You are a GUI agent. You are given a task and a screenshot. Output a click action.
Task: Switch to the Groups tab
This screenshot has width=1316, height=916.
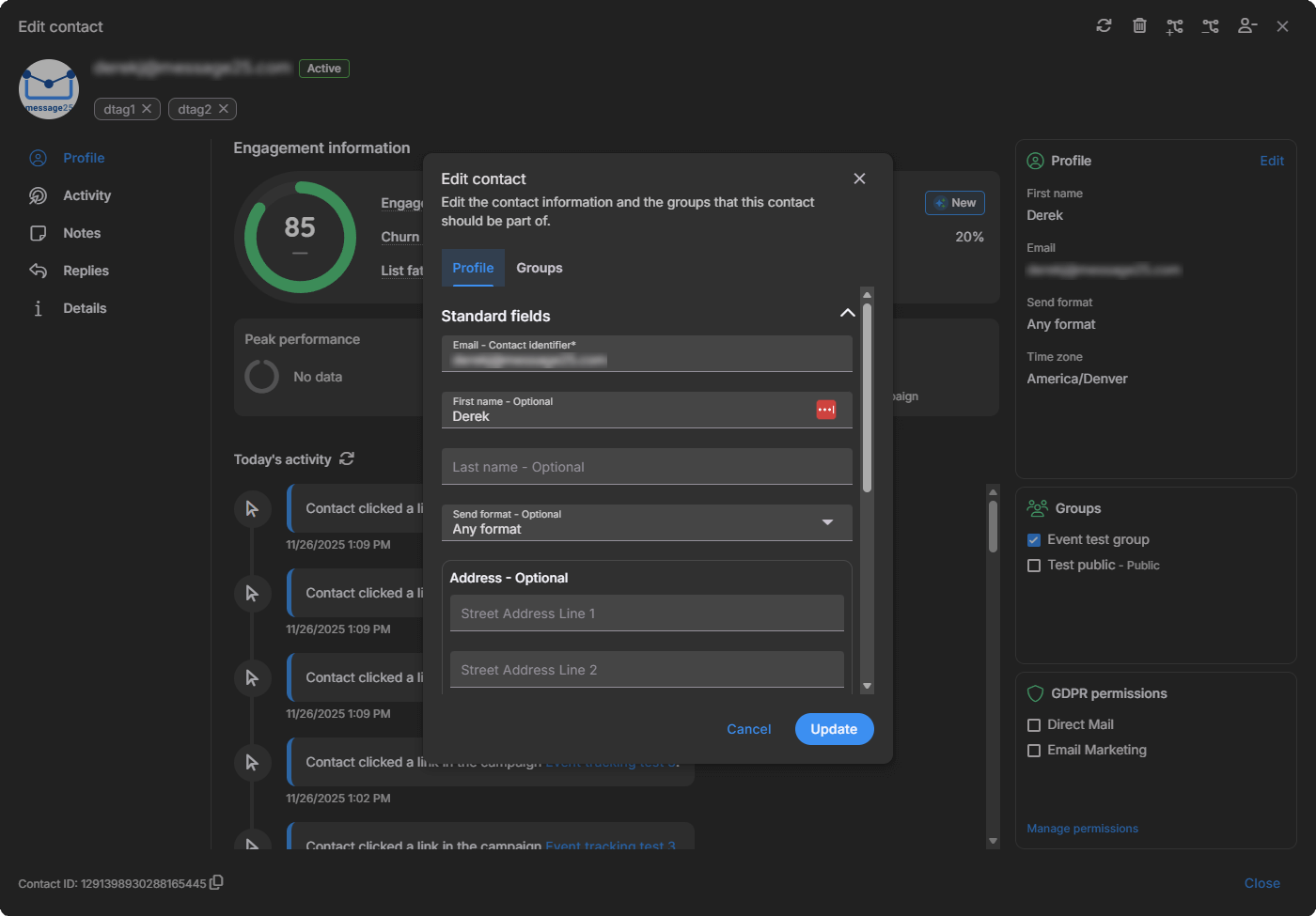539,268
